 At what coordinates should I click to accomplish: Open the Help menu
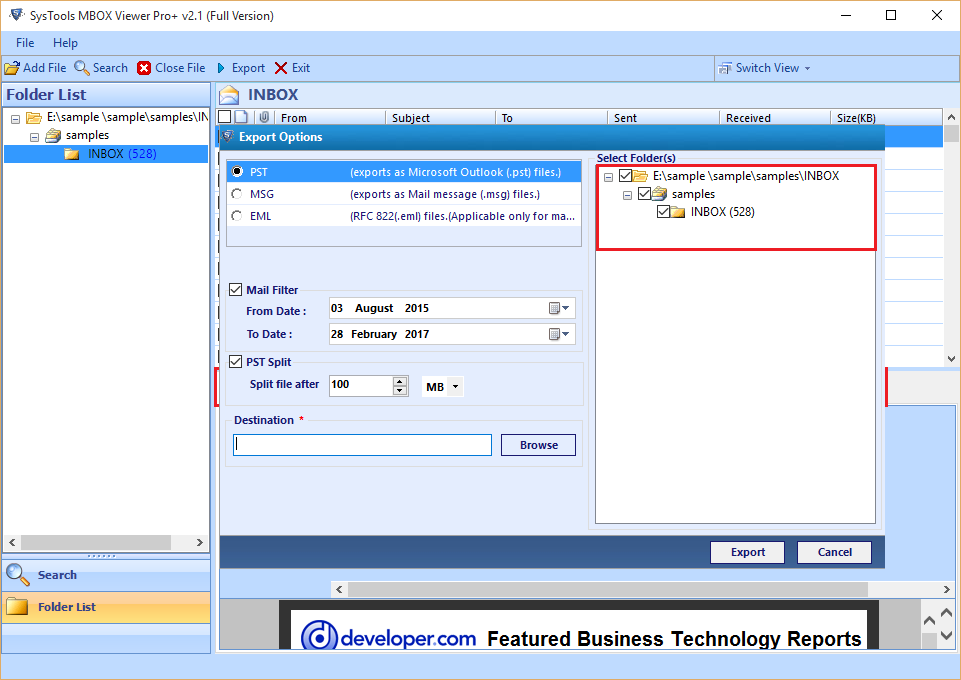click(65, 43)
